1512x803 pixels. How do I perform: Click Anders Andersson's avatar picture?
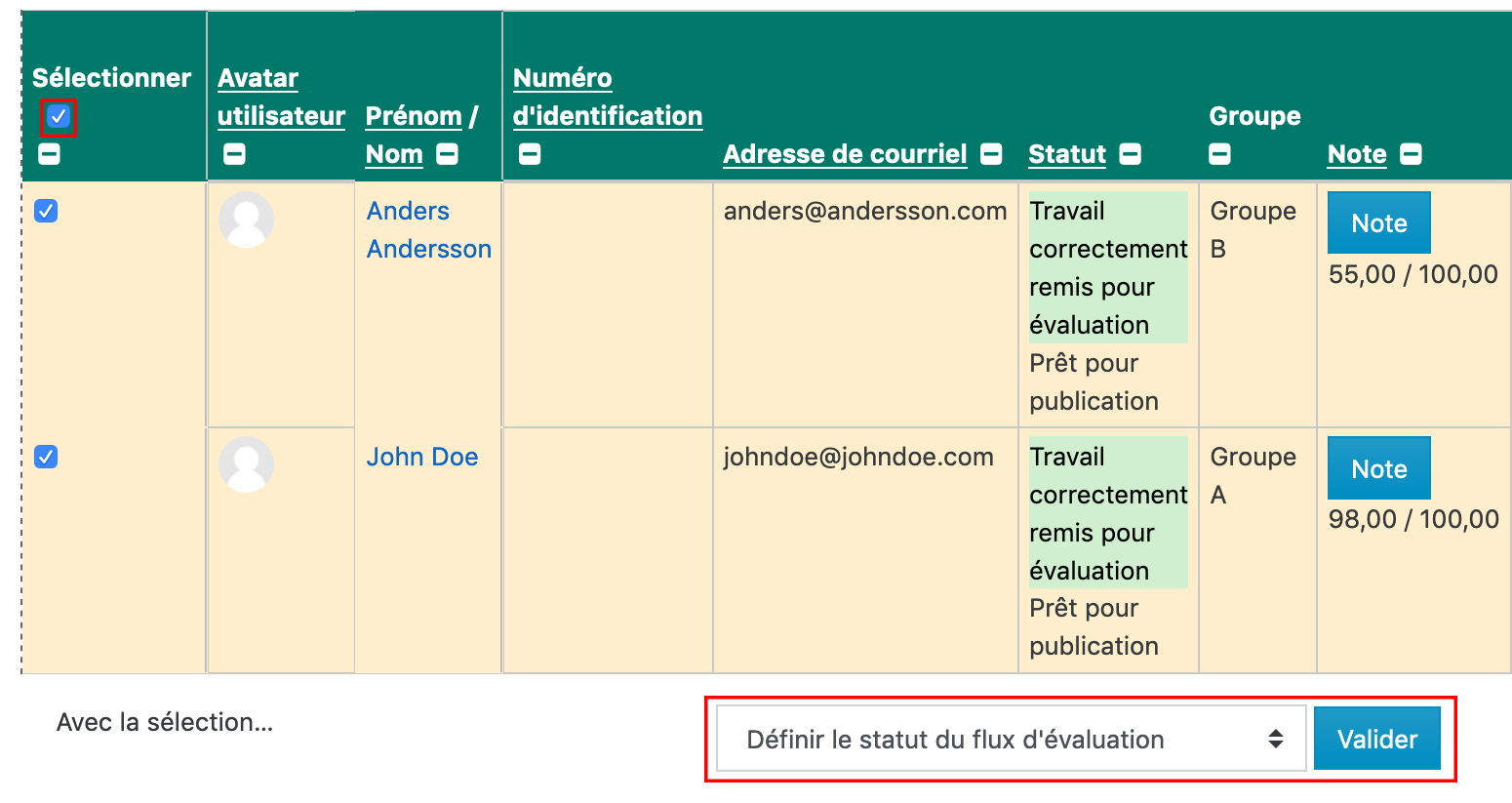coord(246,220)
